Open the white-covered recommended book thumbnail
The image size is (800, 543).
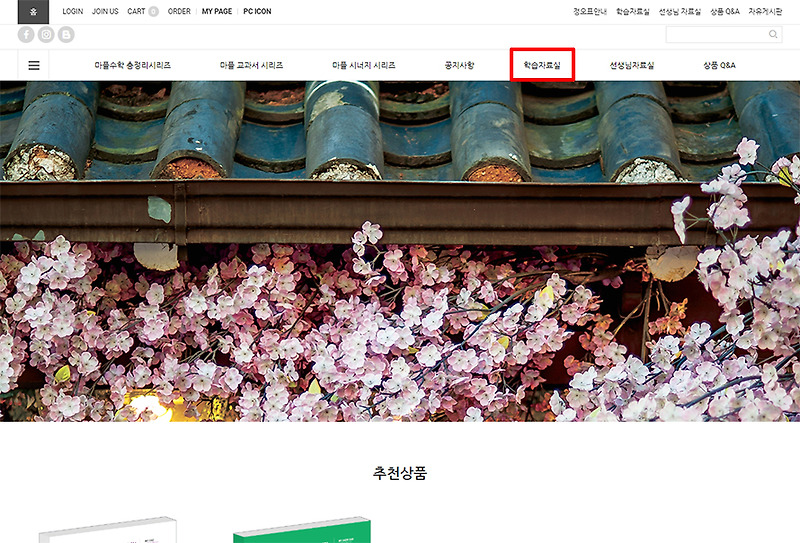[x=108, y=530]
